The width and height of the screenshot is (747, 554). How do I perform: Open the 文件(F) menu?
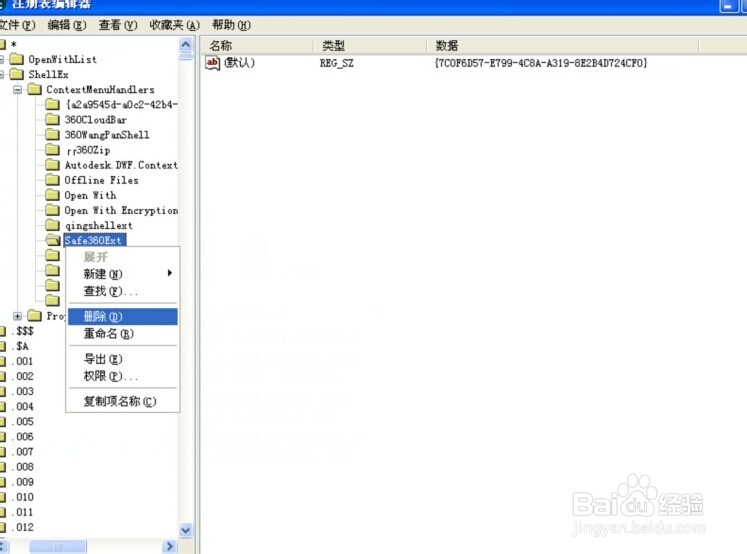(17, 25)
